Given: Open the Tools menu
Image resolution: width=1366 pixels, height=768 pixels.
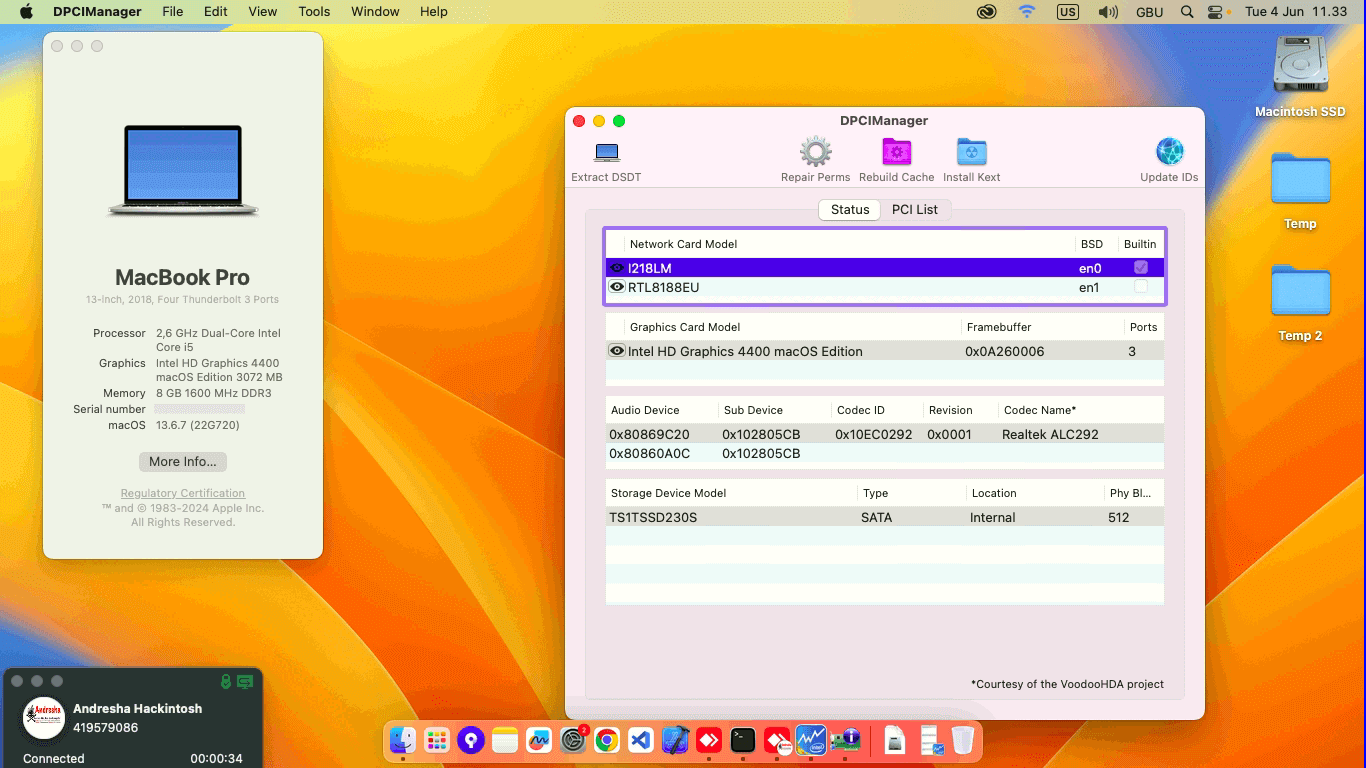Looking at the screenshot, I should [314, 12].
